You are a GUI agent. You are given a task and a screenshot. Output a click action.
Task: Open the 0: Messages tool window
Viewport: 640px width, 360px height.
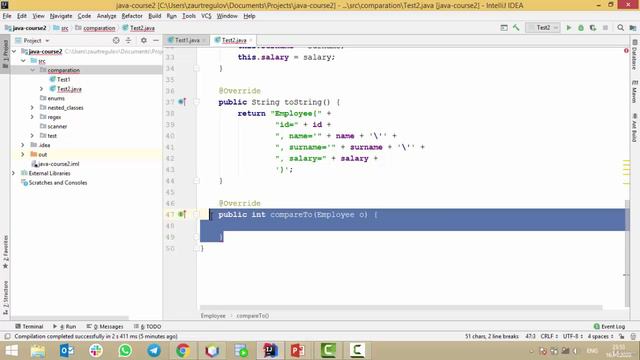tap(105, 327)
